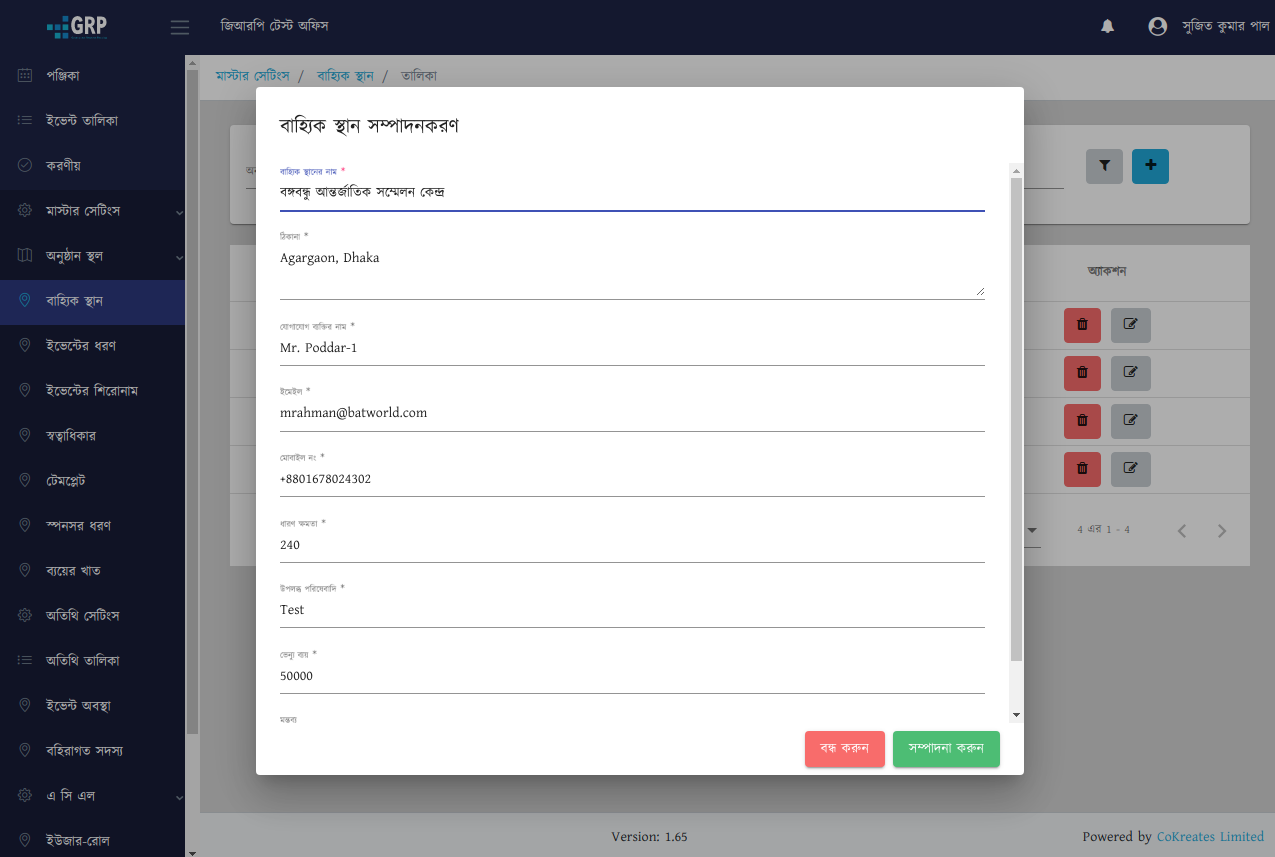Click the বাহ্যিক স্থানের নাম input field
The height and width of the screenshot is (857, 1275).
632,192
